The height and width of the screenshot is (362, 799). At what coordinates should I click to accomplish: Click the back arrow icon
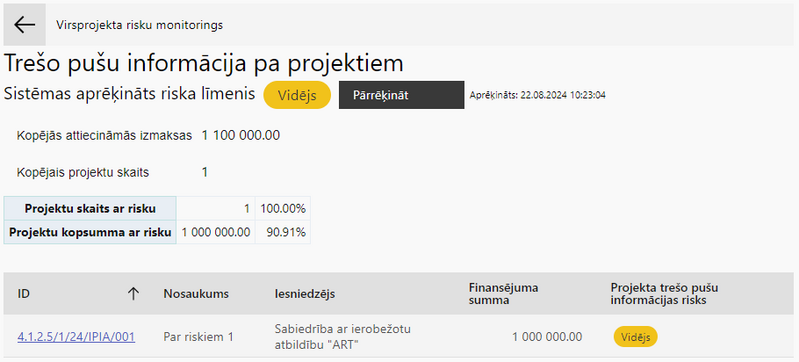[x=24, y=24]
